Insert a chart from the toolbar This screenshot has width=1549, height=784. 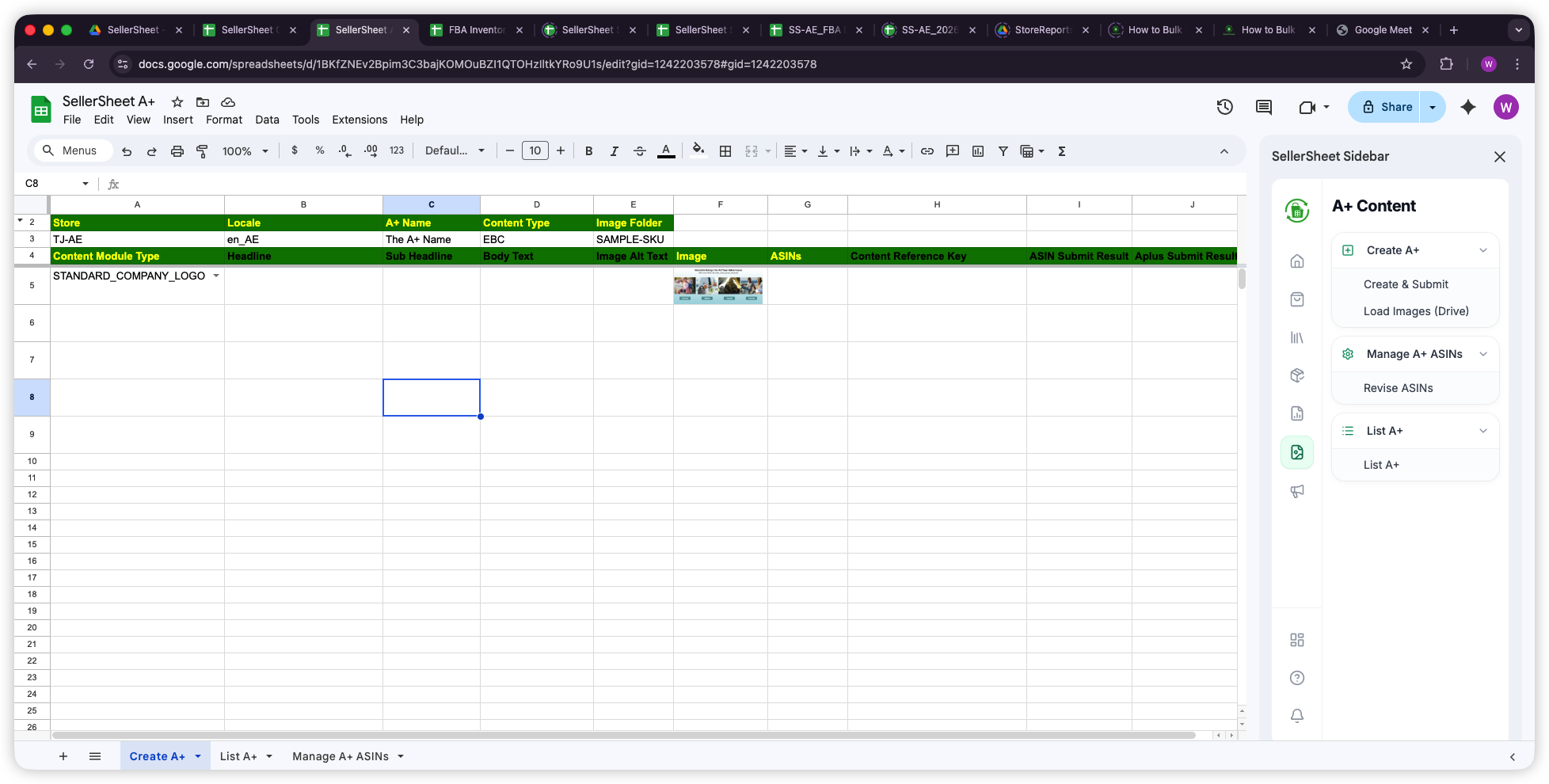click(x=979, y=150)
